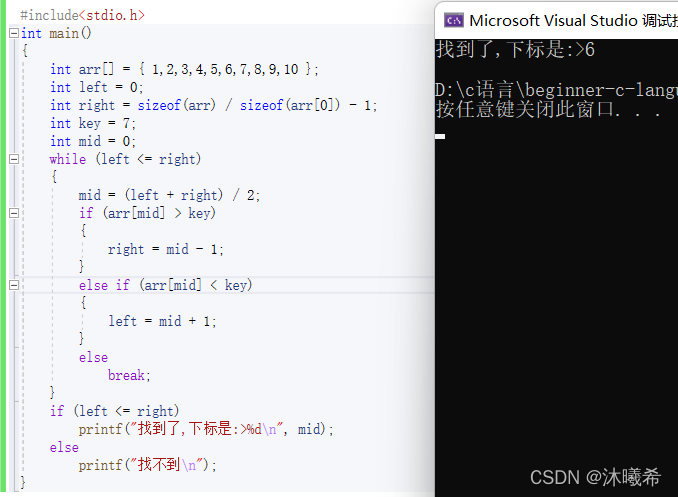Click the '按任意键关闭此窗口' console message
678x497 pixels.
(x=548, y=109)
